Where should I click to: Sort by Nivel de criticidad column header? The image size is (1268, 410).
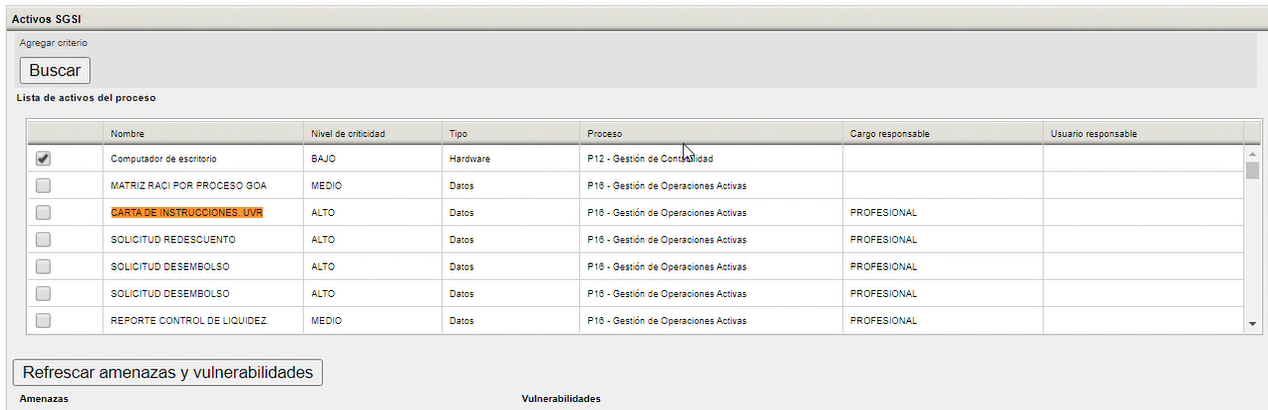coord(373,133)
